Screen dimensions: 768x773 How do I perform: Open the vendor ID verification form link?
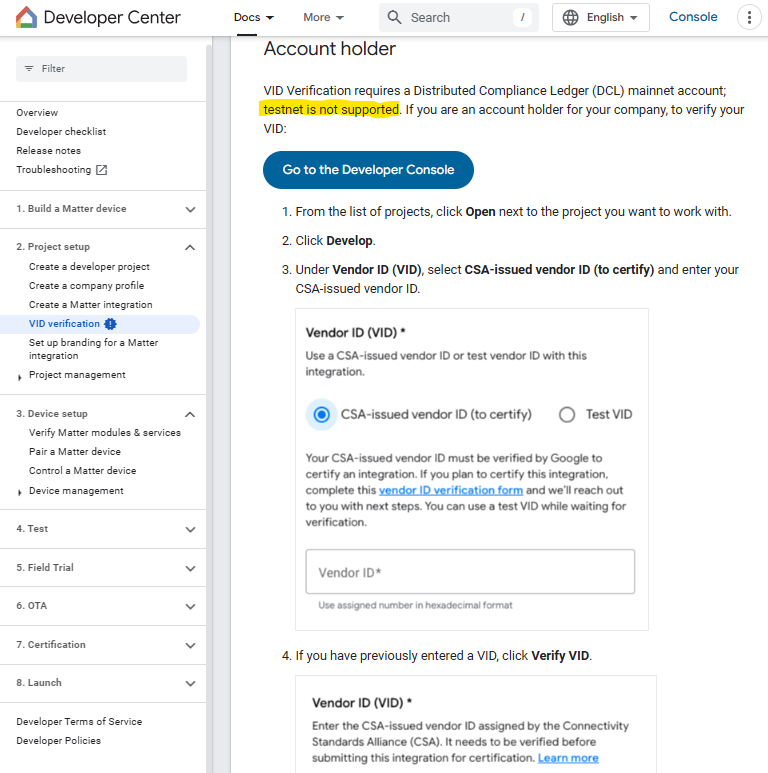(x=451, y=490)
